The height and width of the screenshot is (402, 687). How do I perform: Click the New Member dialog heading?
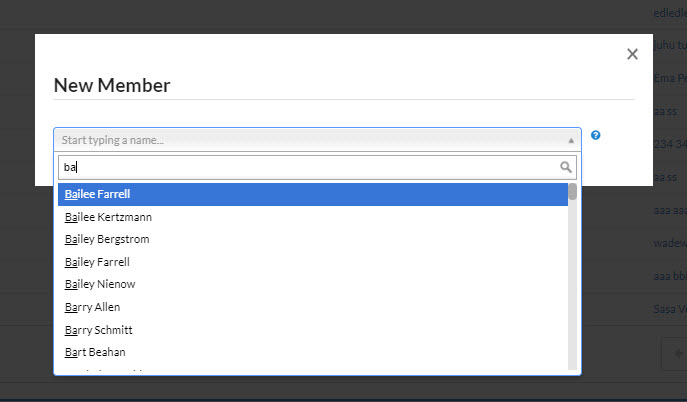point(112,85)
